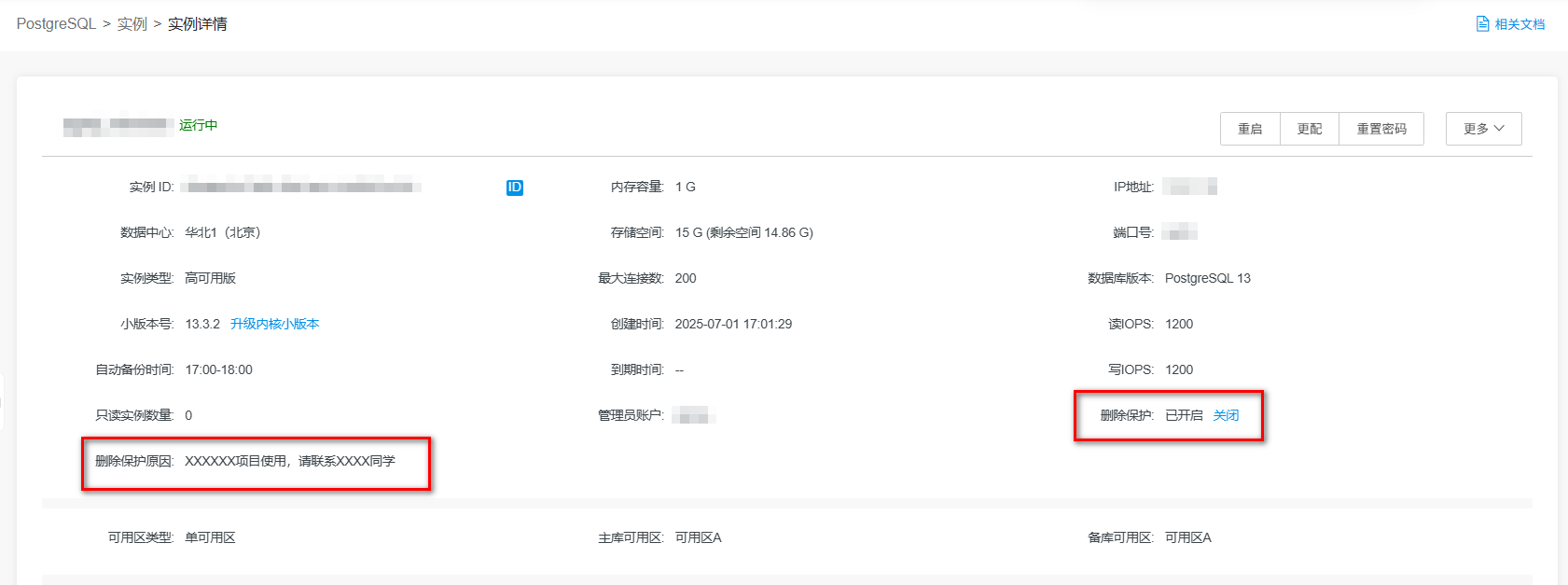Select the blurred IP地址 value
The height and width of the screenshot is (585, 1568).
1189,187
